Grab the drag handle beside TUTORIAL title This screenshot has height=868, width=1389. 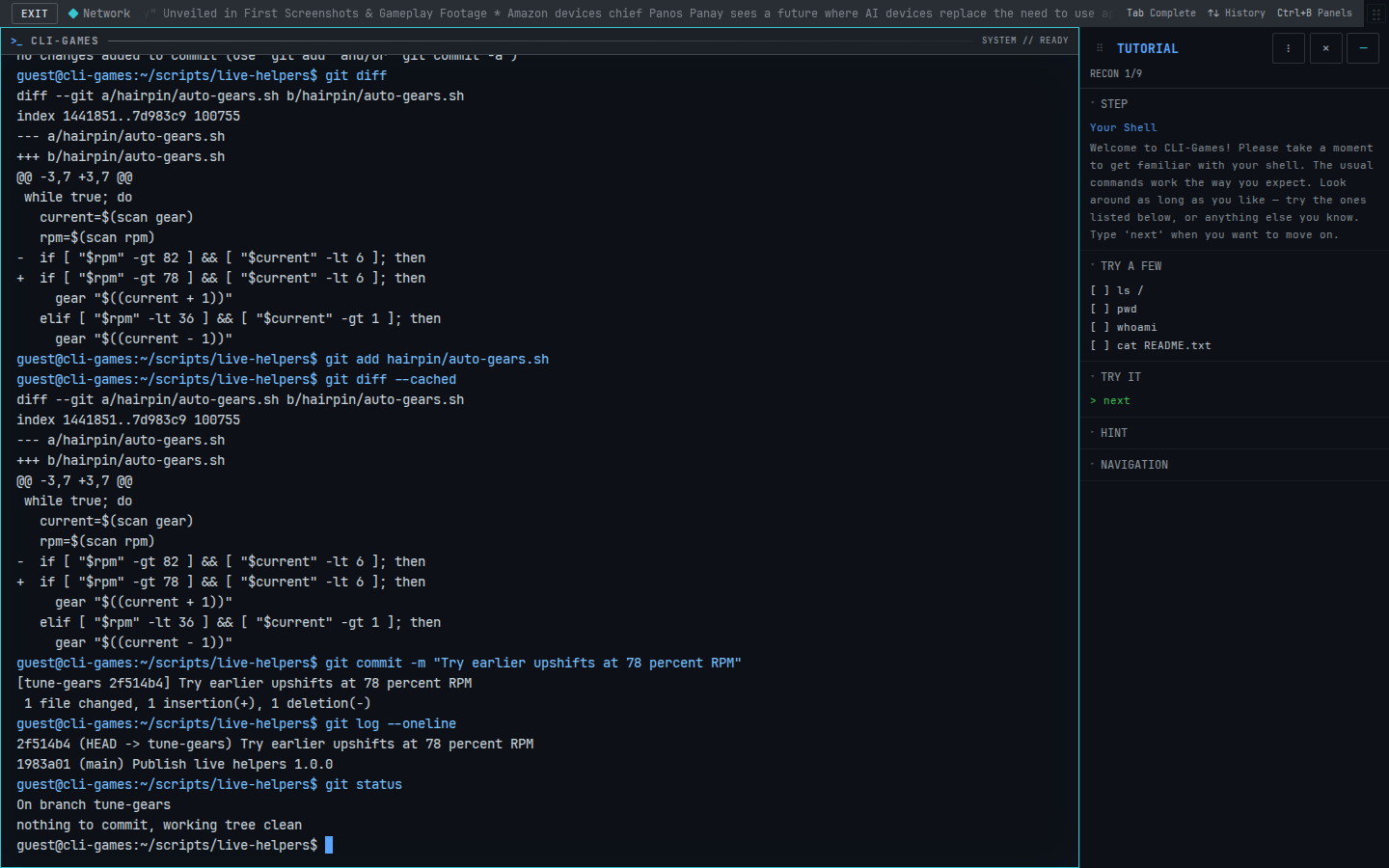[1099, 48]
